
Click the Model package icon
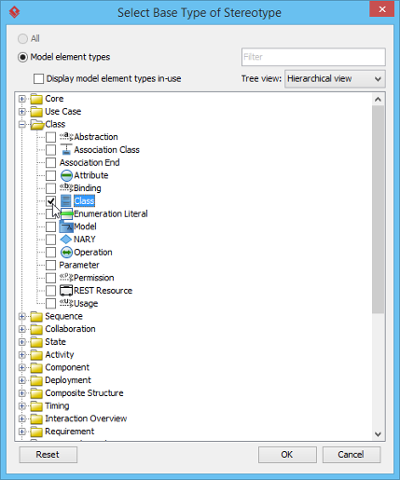tap(66, 227)
